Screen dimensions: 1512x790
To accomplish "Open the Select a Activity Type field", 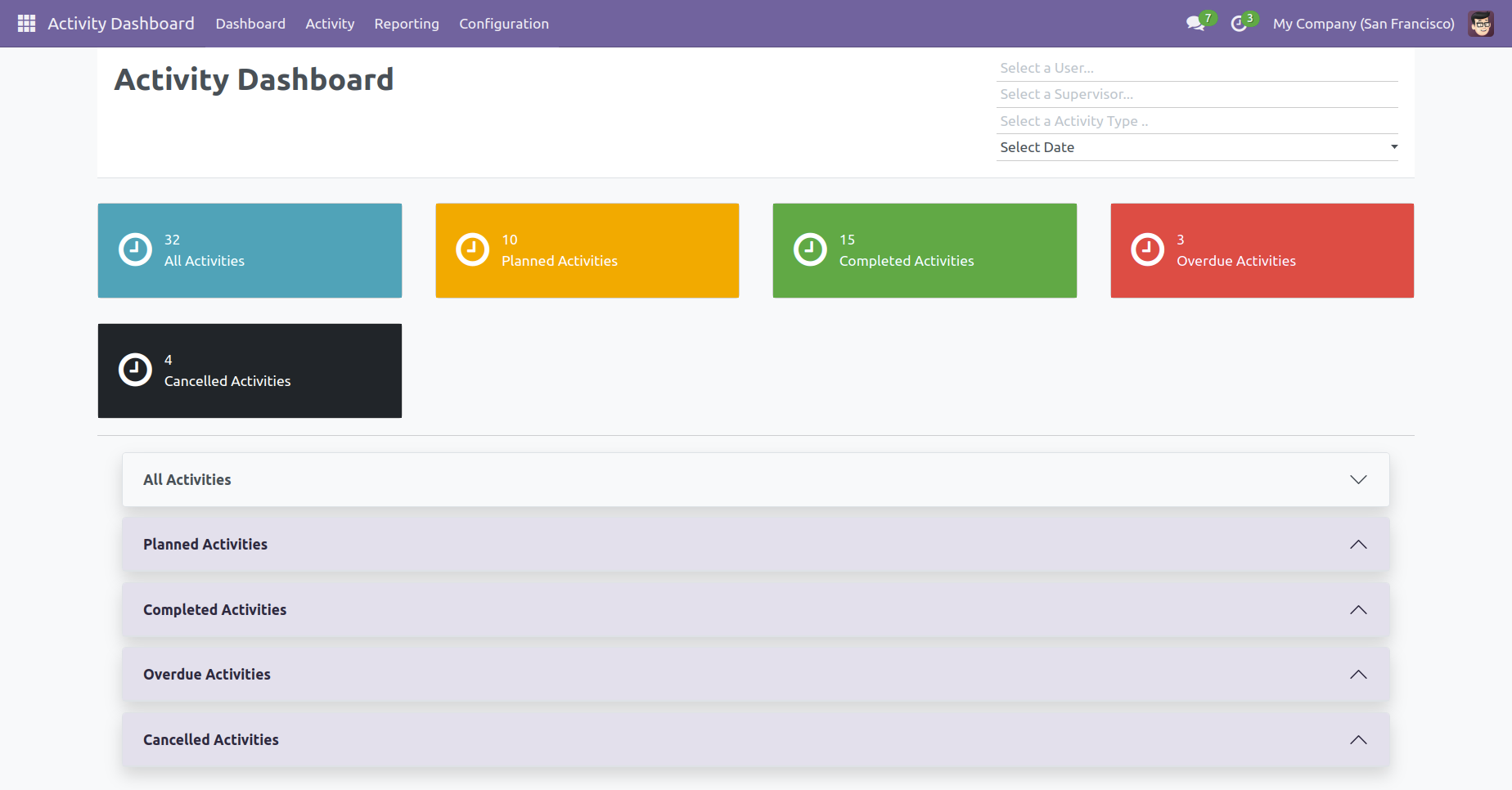I will coord(1197,121).
